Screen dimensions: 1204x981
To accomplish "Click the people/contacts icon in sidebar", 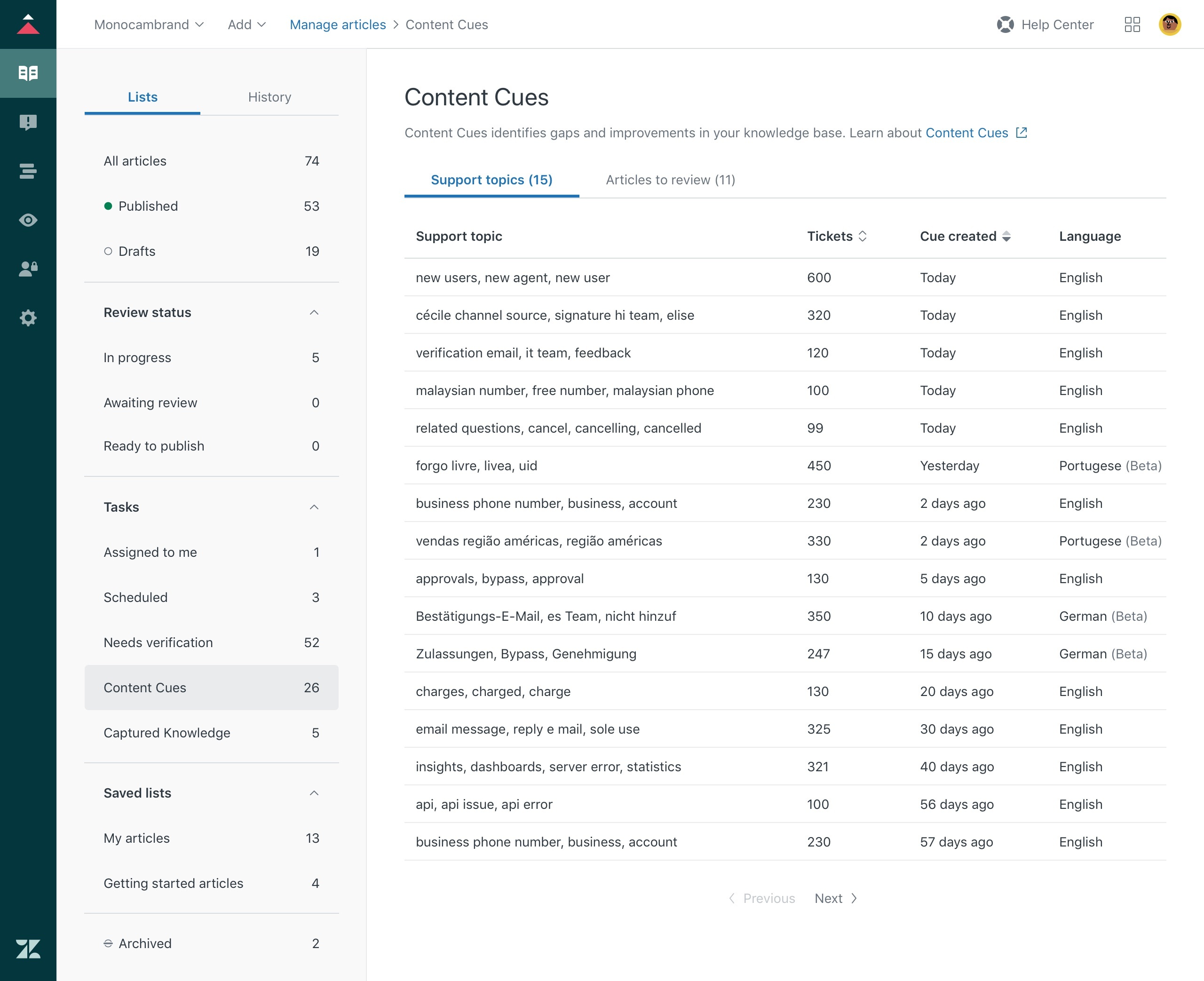I will 28,268.
